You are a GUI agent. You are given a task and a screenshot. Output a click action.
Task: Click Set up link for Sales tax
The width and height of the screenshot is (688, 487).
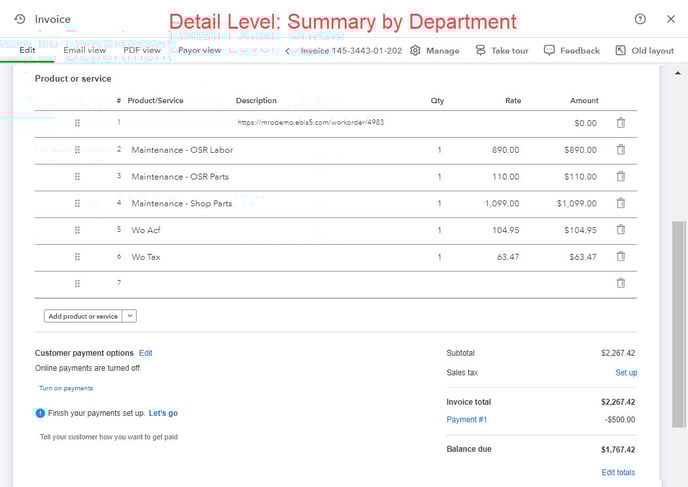click(626, 372)
